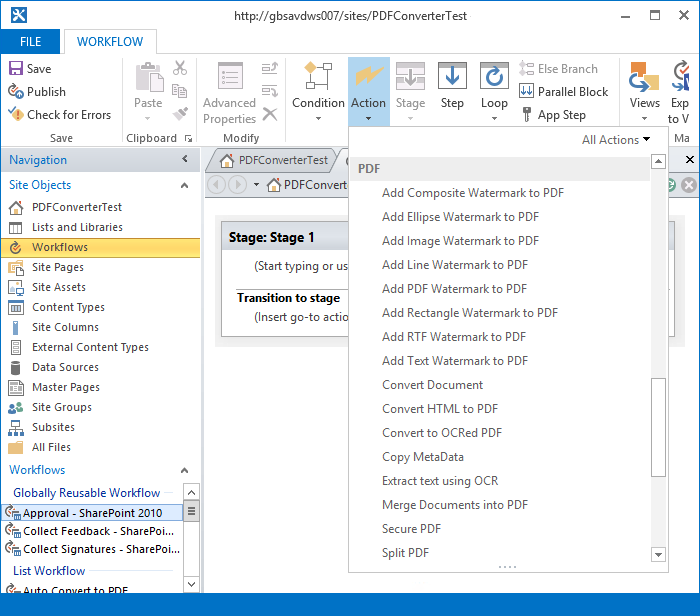Collapse the Workflows list section
The image size is (700, 616).
click(x=184, y=470)
